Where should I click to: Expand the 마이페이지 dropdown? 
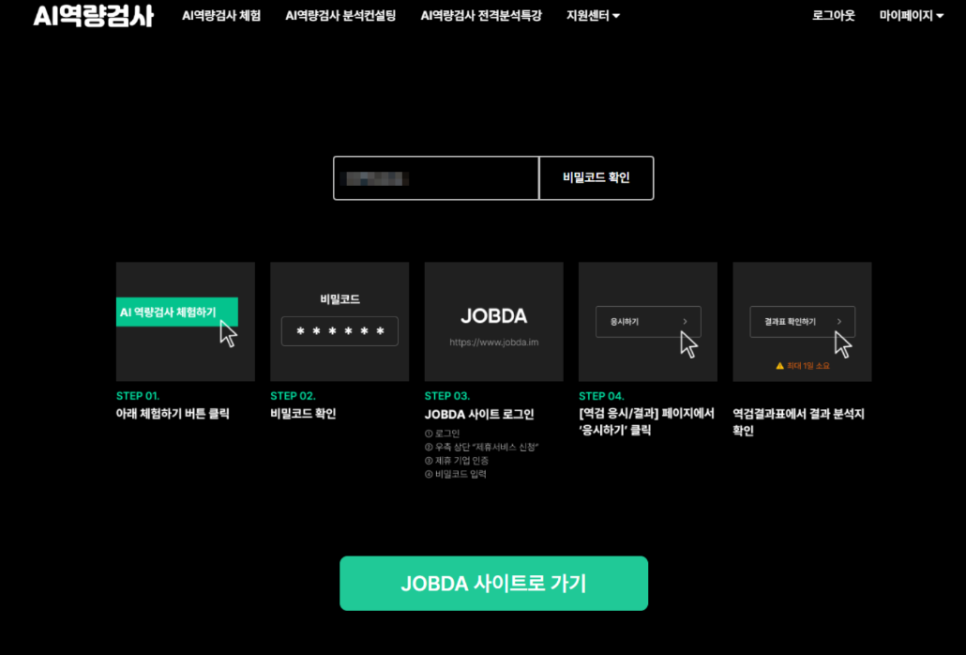(911, 16)
